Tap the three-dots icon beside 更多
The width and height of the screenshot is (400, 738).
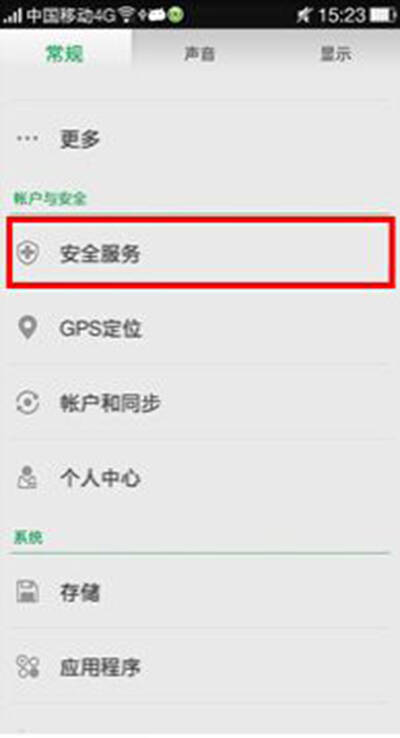(x=27, y=138)
